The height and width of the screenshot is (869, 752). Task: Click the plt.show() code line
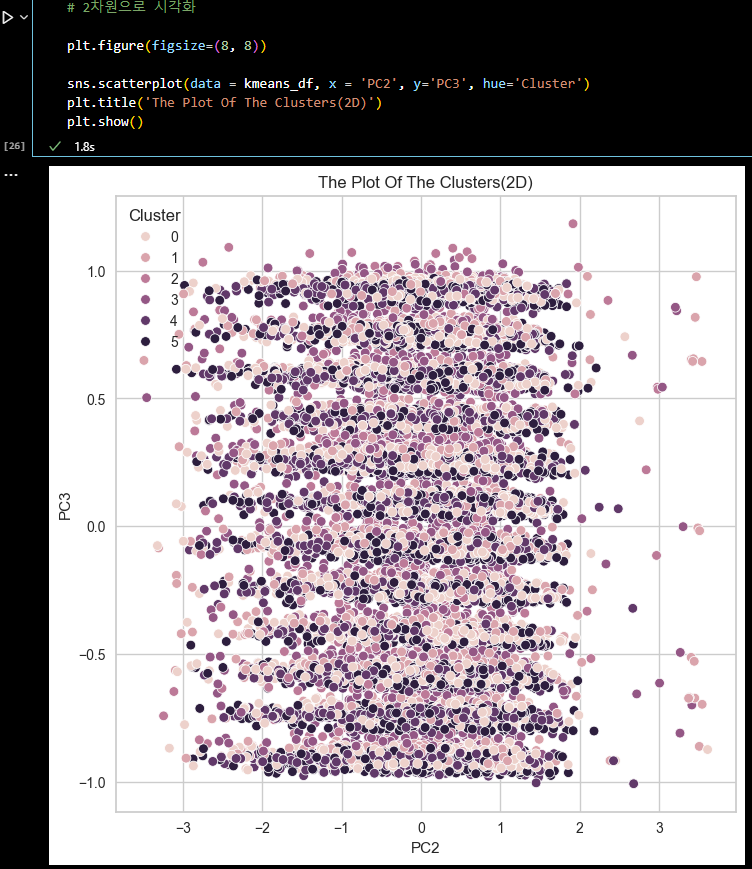tap(105, 121)
